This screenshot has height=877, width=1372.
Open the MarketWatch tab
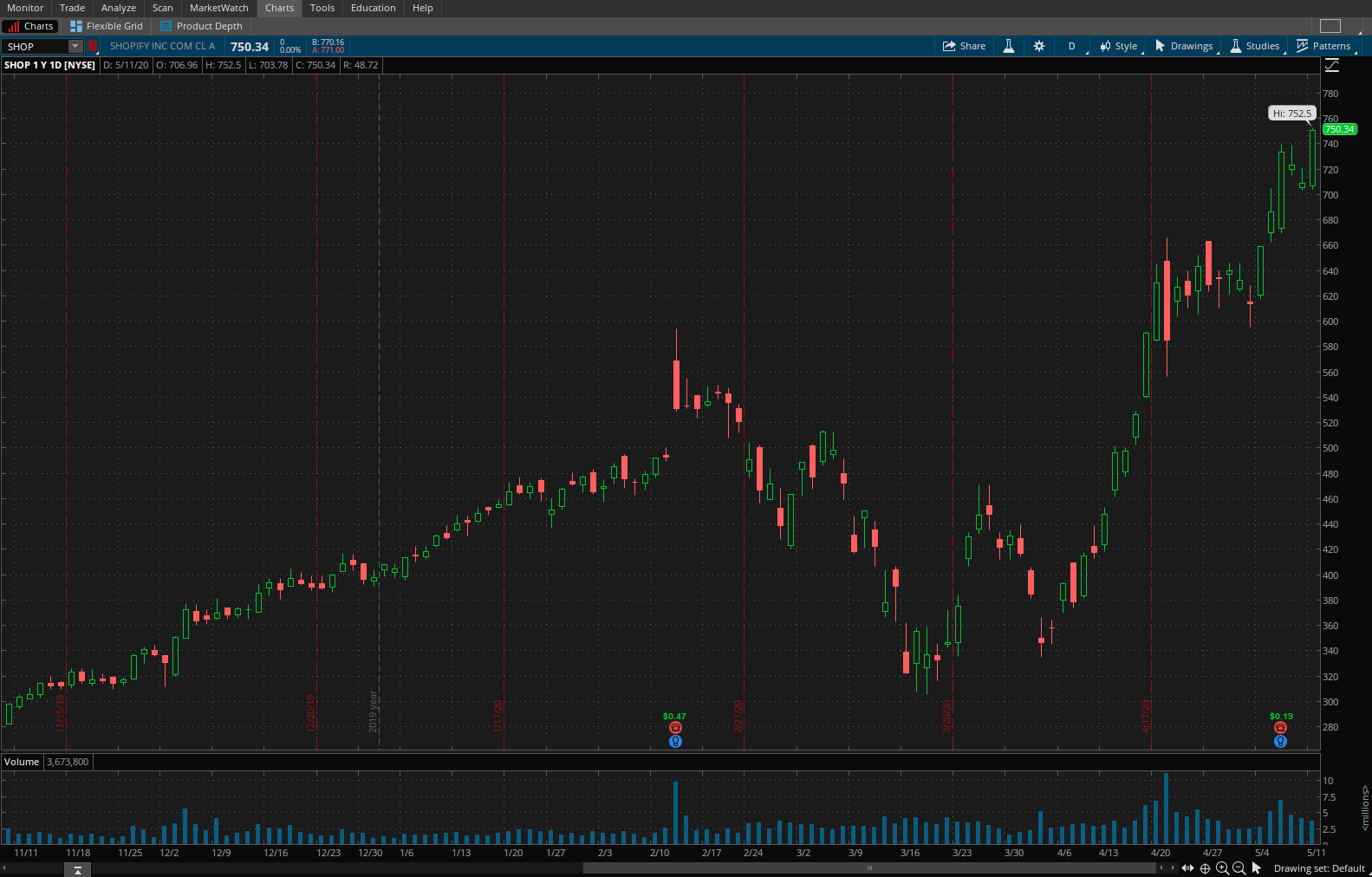coord(219,8)
